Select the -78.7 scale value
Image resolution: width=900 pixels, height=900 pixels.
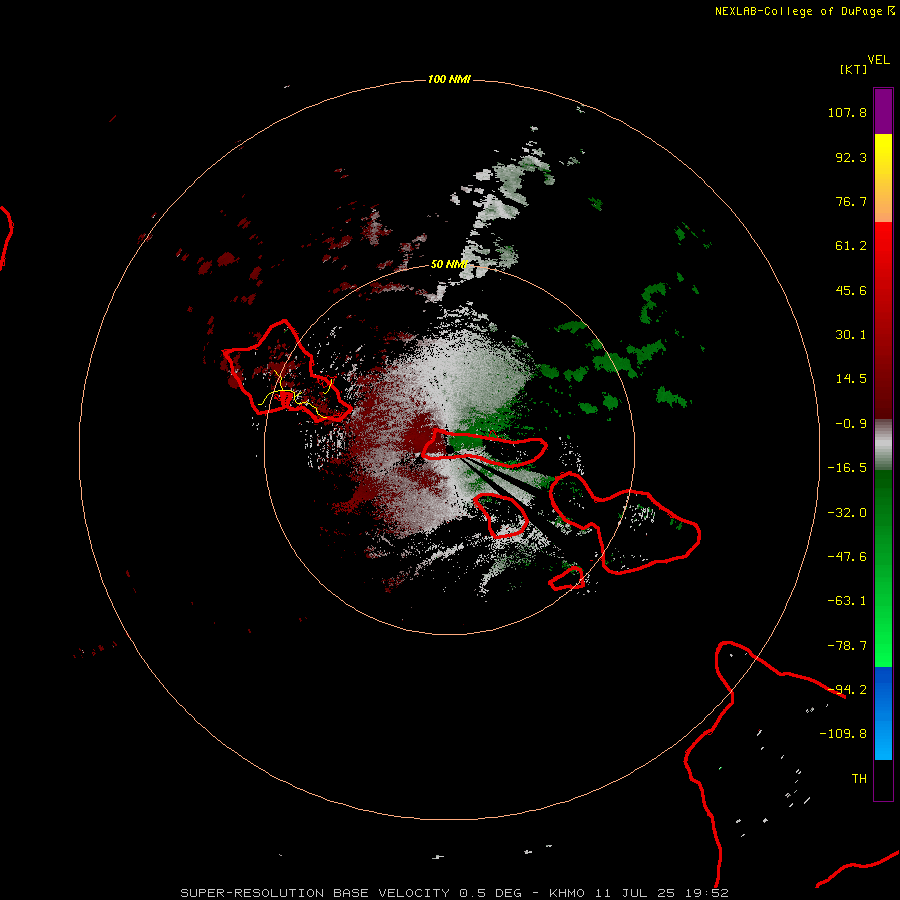pyautogui.click(x=847, y=646)
